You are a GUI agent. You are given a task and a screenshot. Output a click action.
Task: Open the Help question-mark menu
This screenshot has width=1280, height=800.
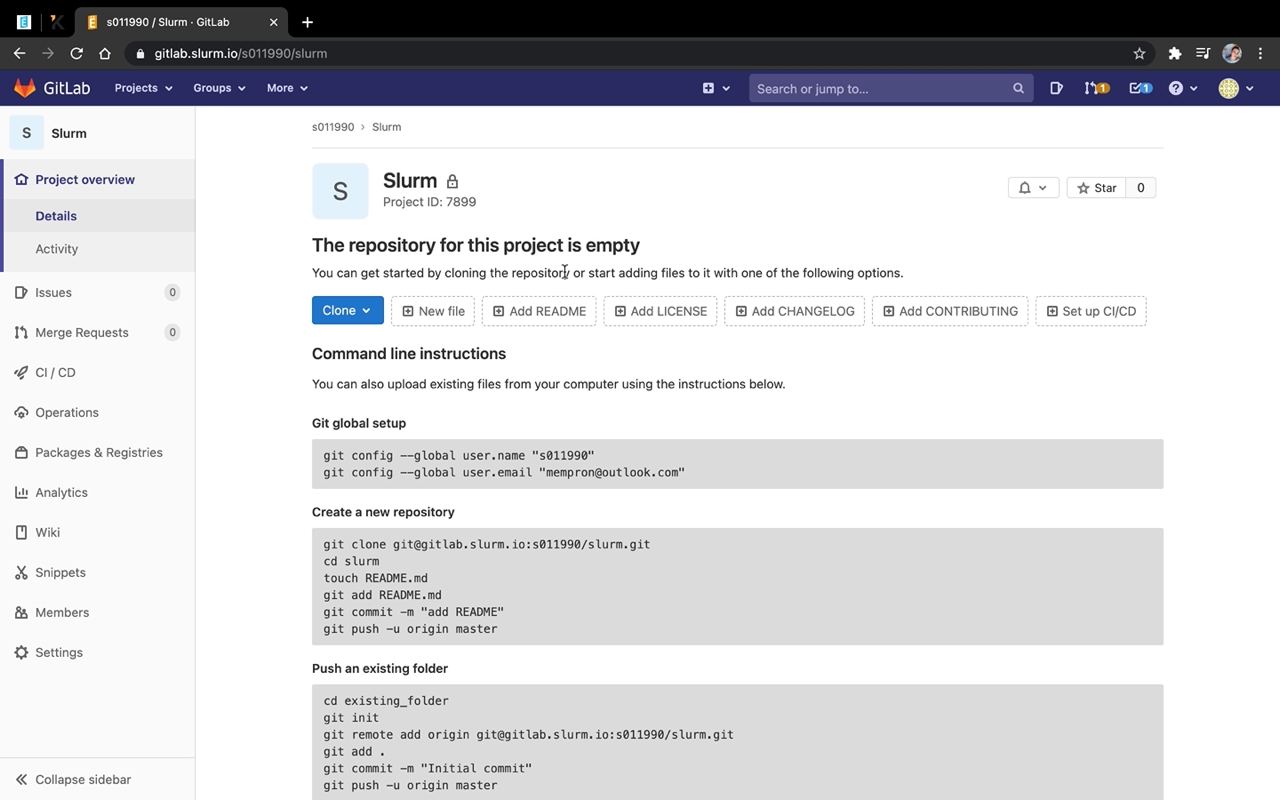tap(1183, 88)
